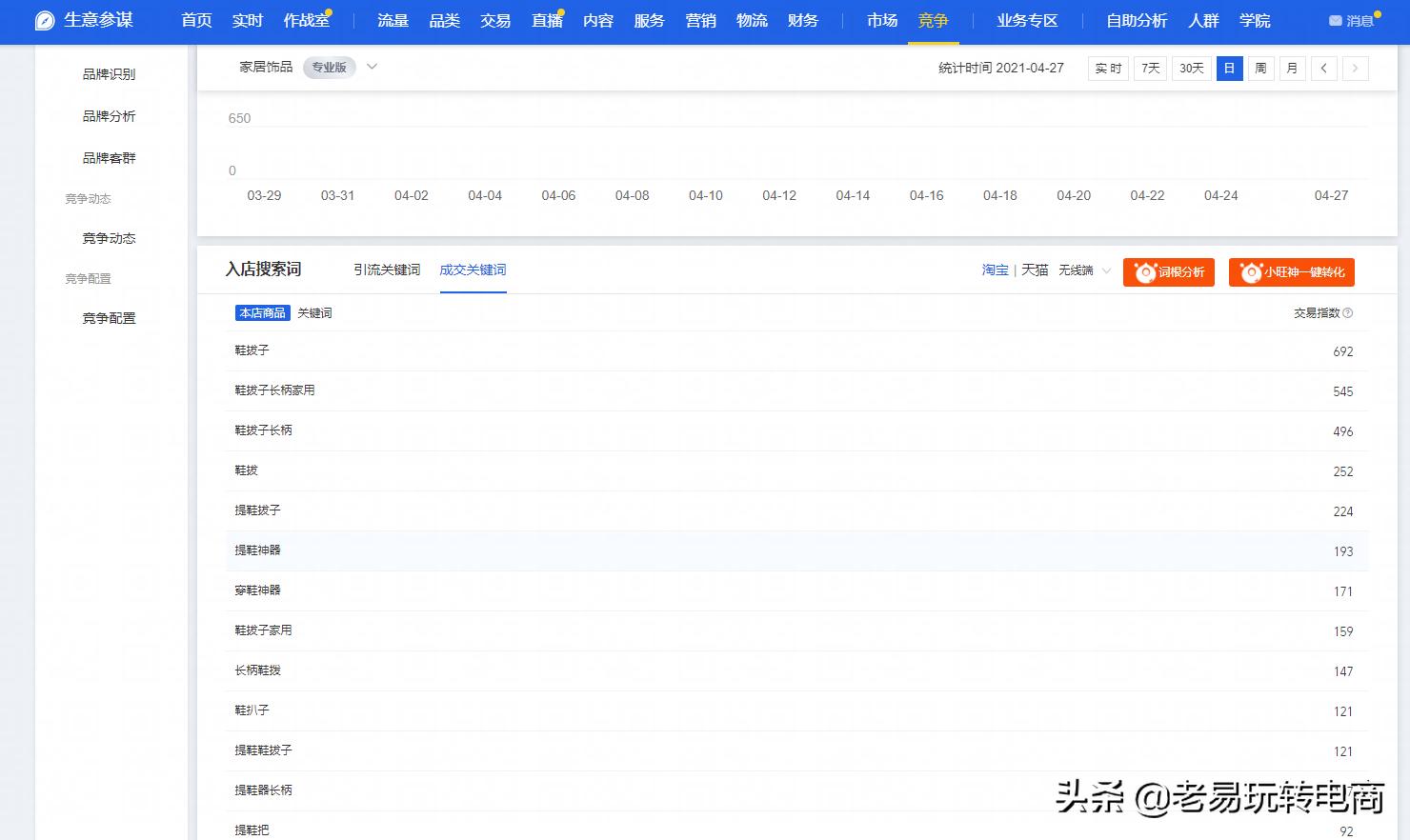Click the 生意参谋 logo icon
The image size is (1410, 840).
pos(44,20)
